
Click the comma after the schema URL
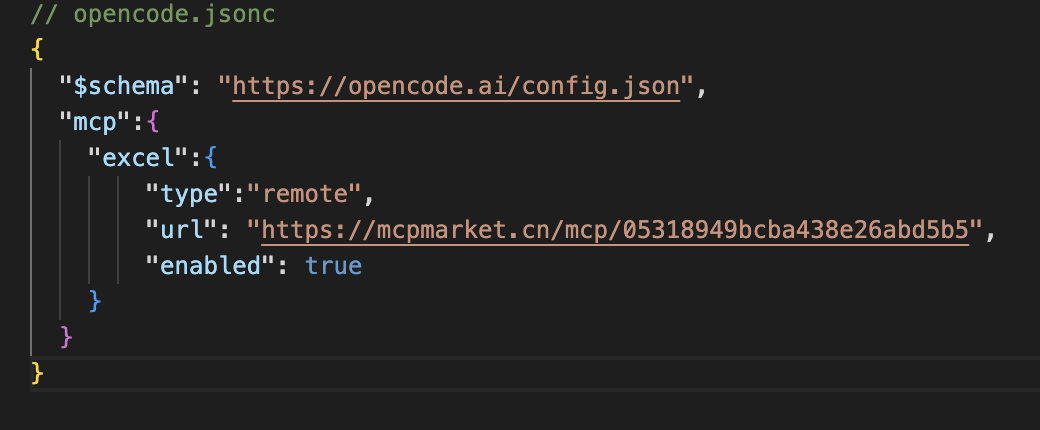701,88
